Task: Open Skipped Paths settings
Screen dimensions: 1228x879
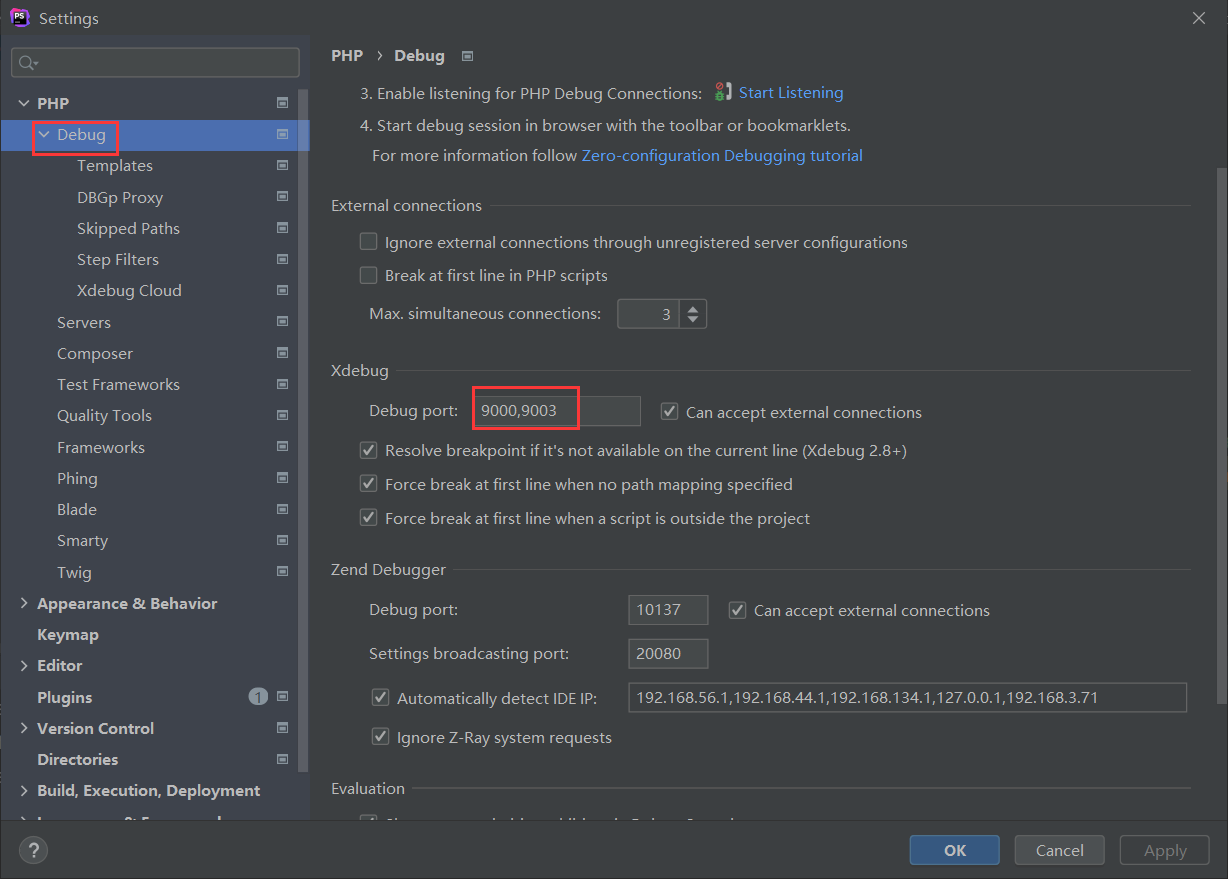Action: [128, 228]
